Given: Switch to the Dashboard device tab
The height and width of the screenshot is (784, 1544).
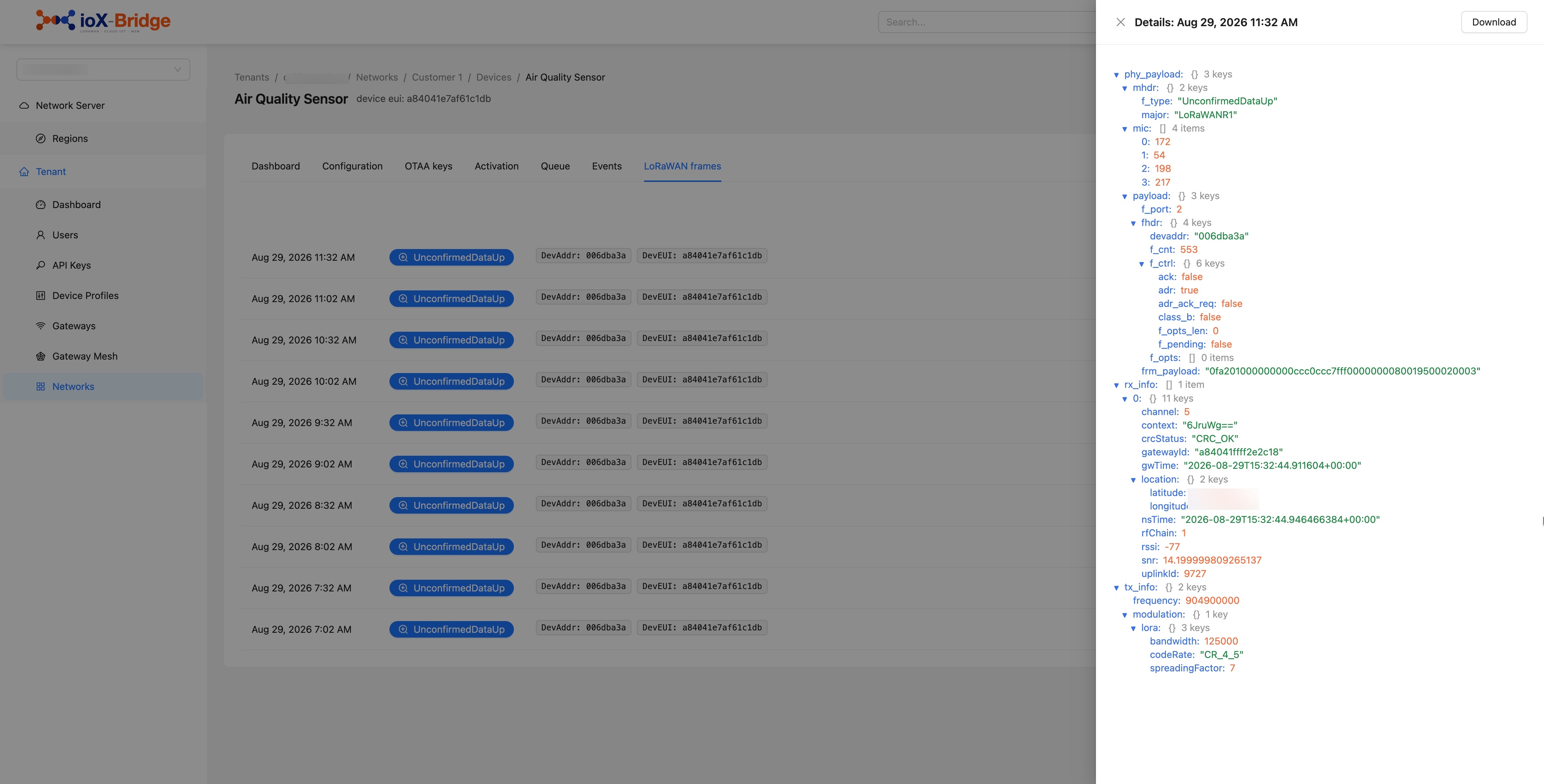Looking at the screenshot, I should [276, 166].
